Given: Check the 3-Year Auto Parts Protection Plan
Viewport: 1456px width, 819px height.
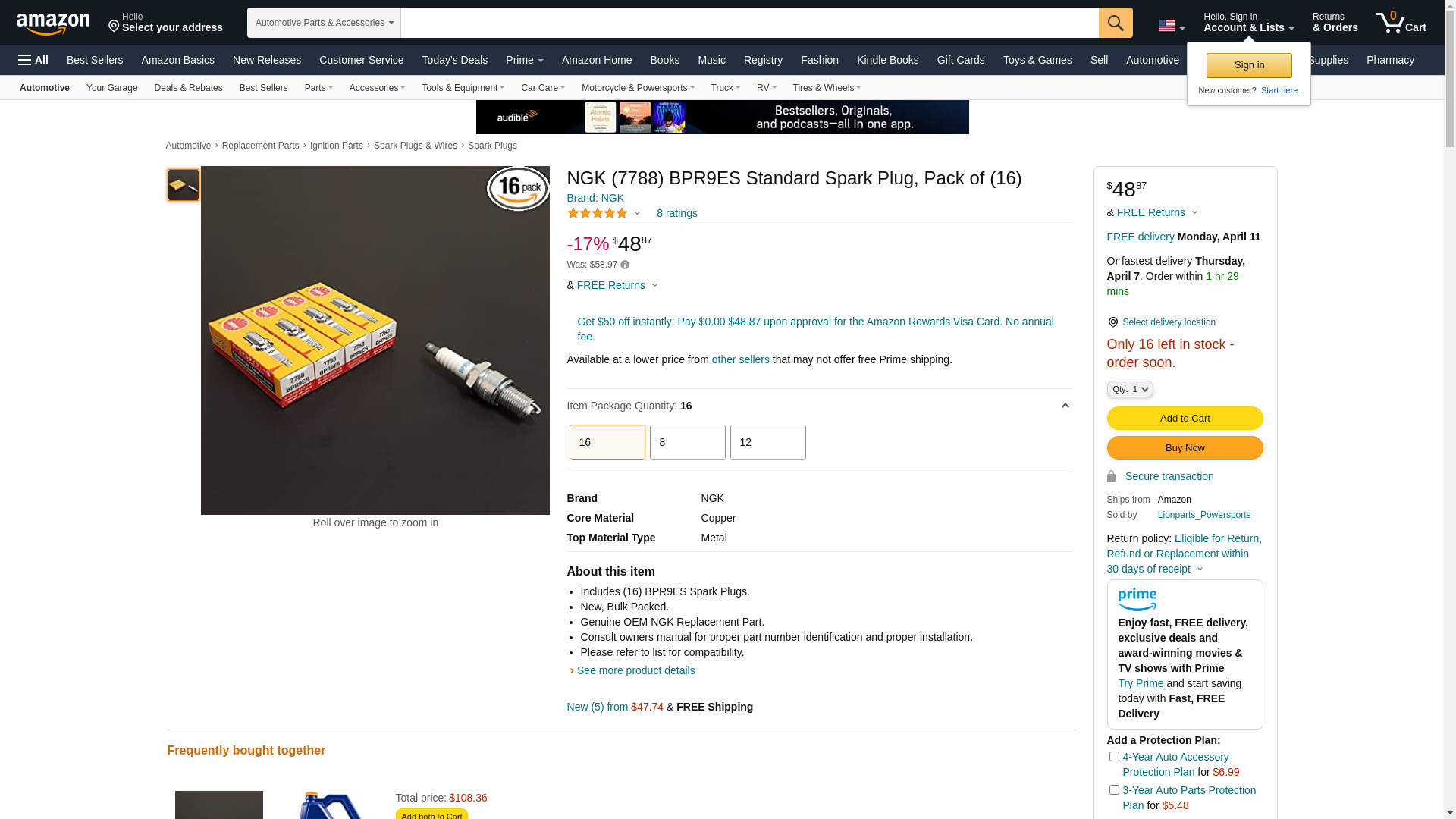Looking at the screenshot, I should point(1114,789).
